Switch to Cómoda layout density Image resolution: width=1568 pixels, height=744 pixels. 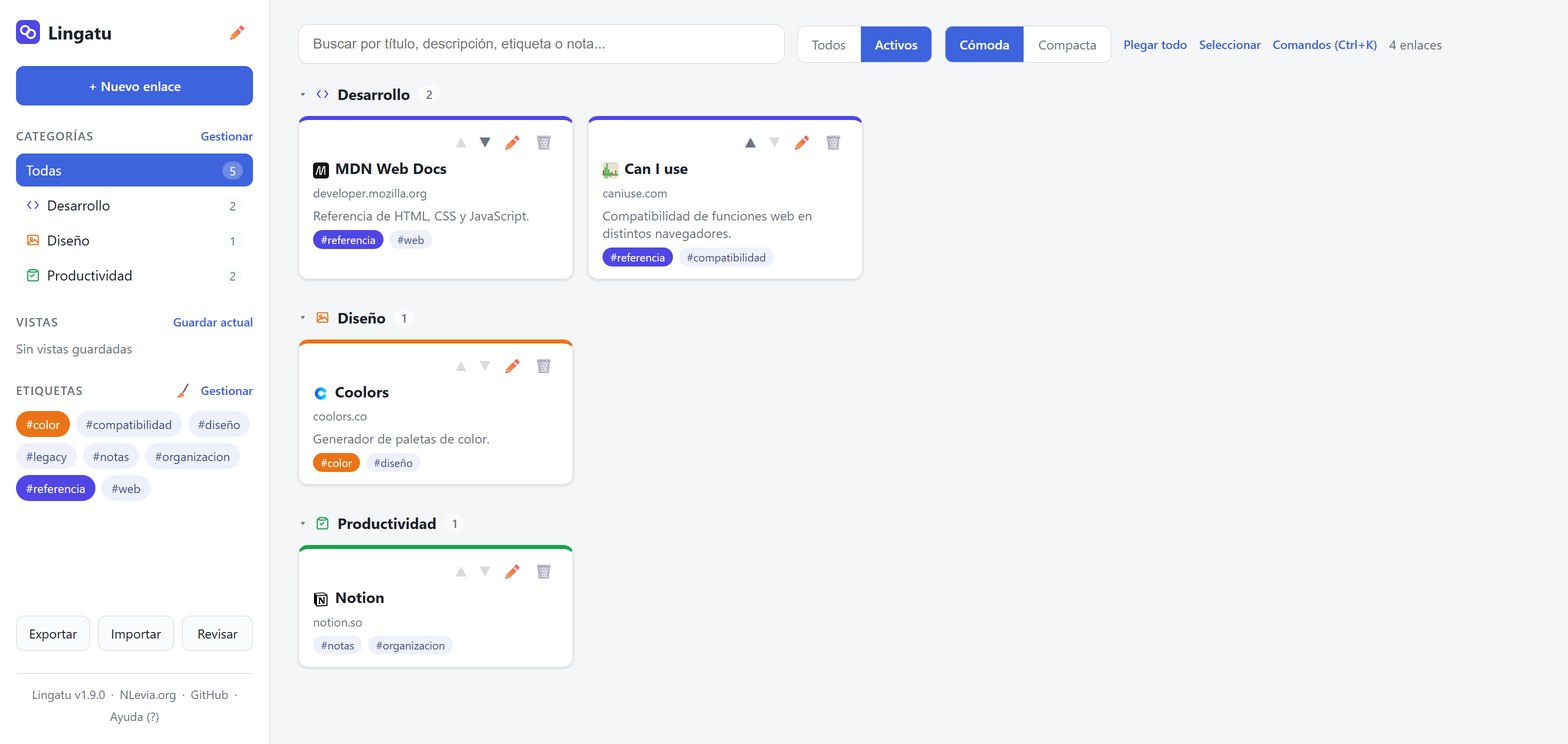point(984,45)
